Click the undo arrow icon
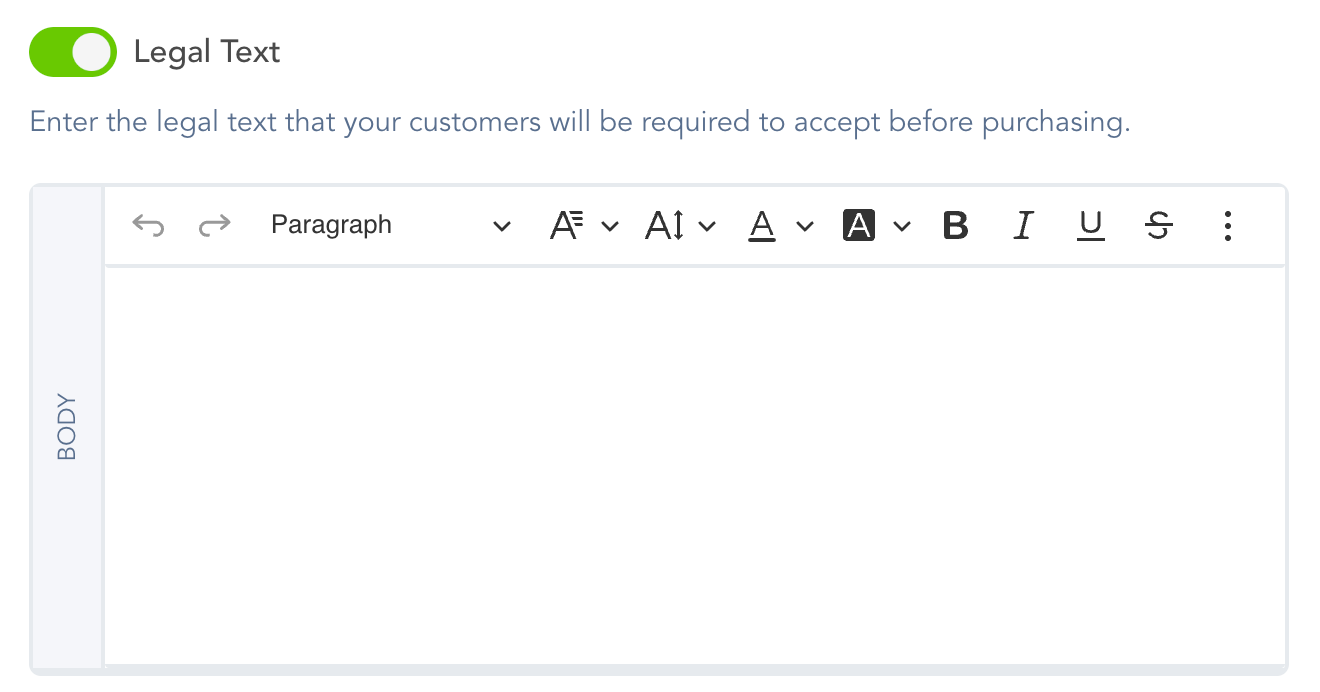The image size is (1320, 692). [148, 226]
